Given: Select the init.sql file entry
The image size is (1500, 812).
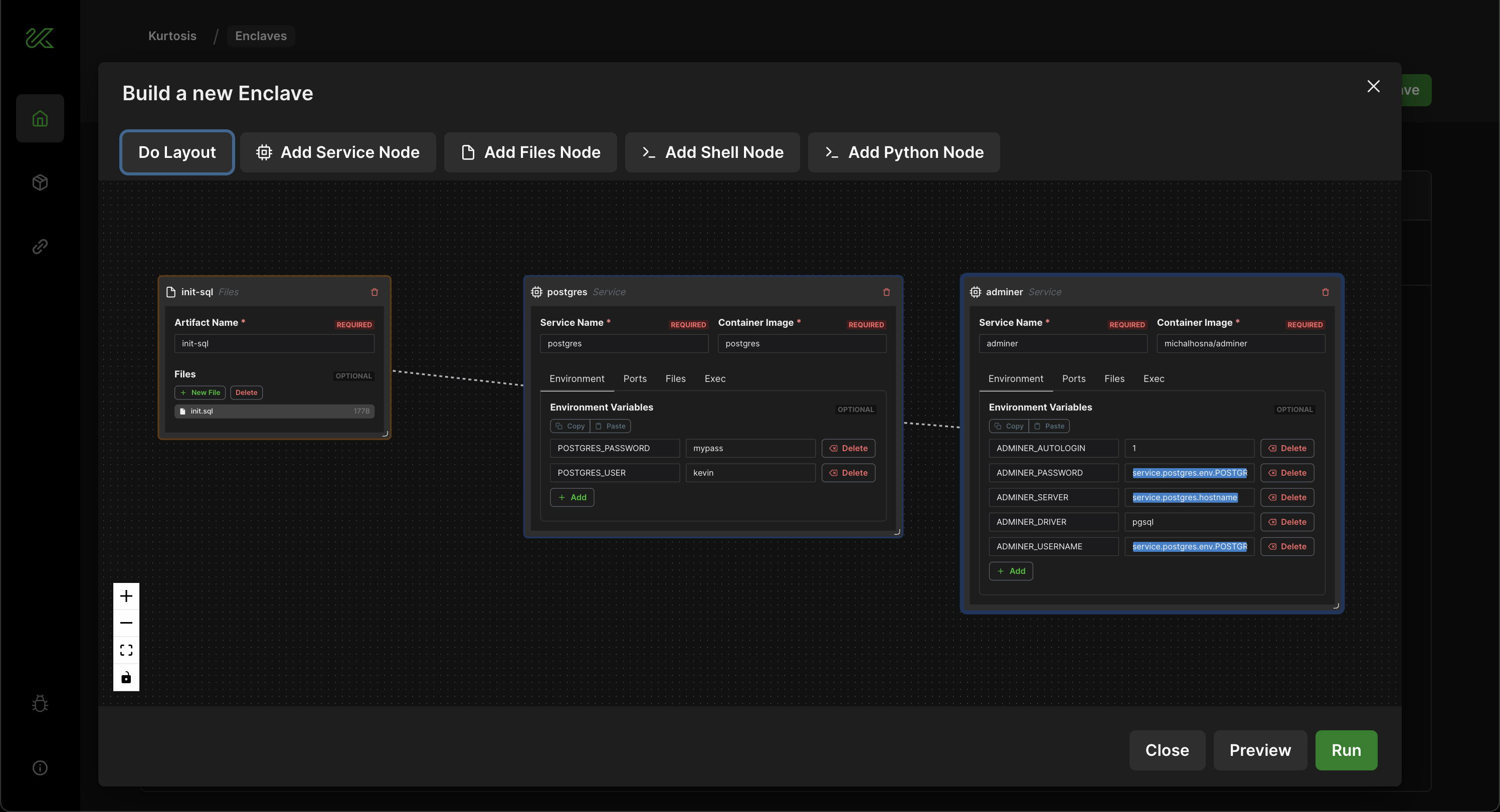Looking at the screenshot, I should pyautogui.click(x=274, y=411).
